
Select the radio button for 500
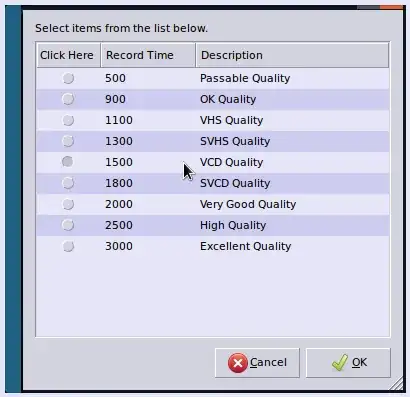(x=68, y=78)
